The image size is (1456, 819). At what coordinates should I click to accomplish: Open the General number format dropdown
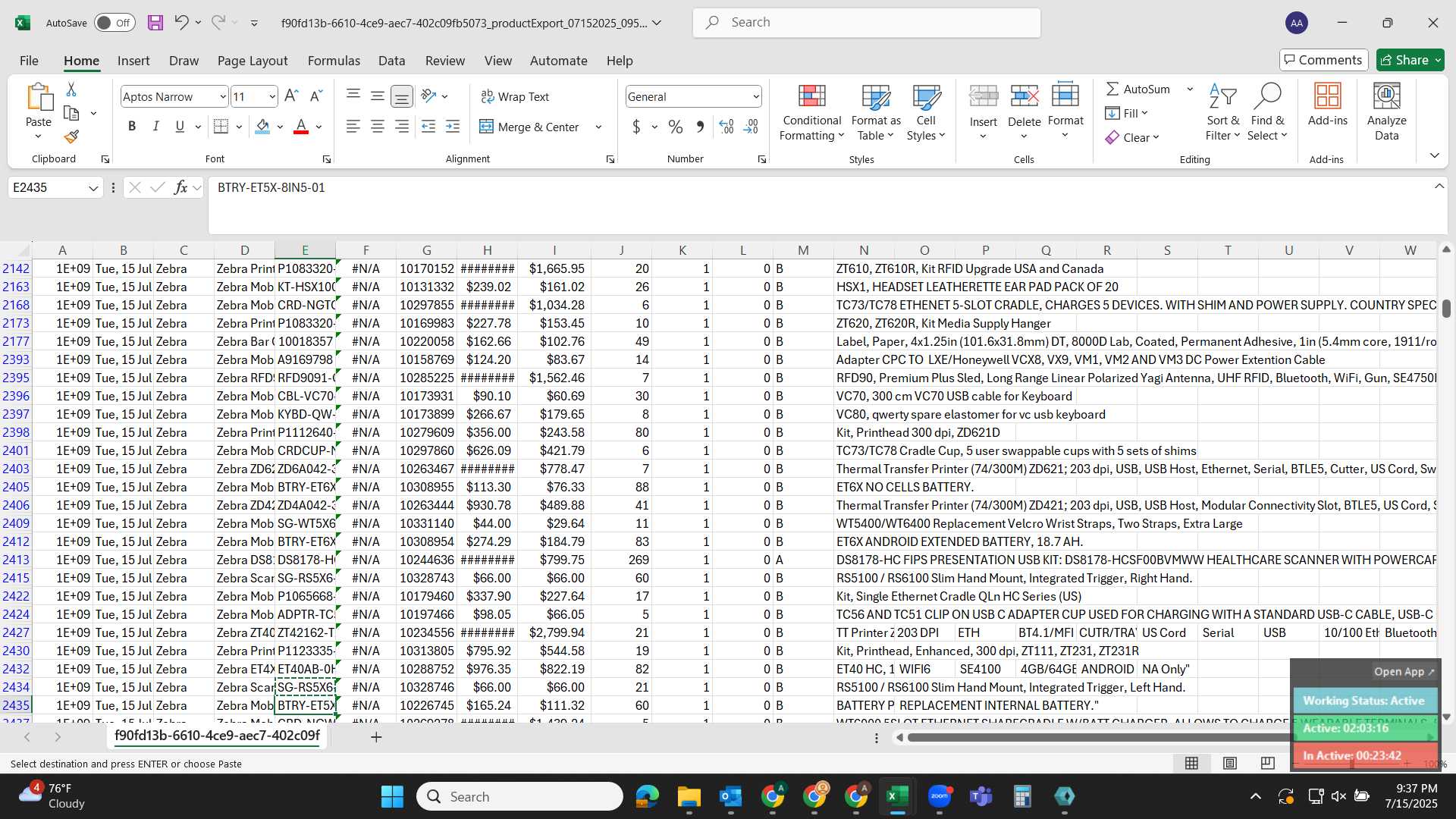coord(756,96)
